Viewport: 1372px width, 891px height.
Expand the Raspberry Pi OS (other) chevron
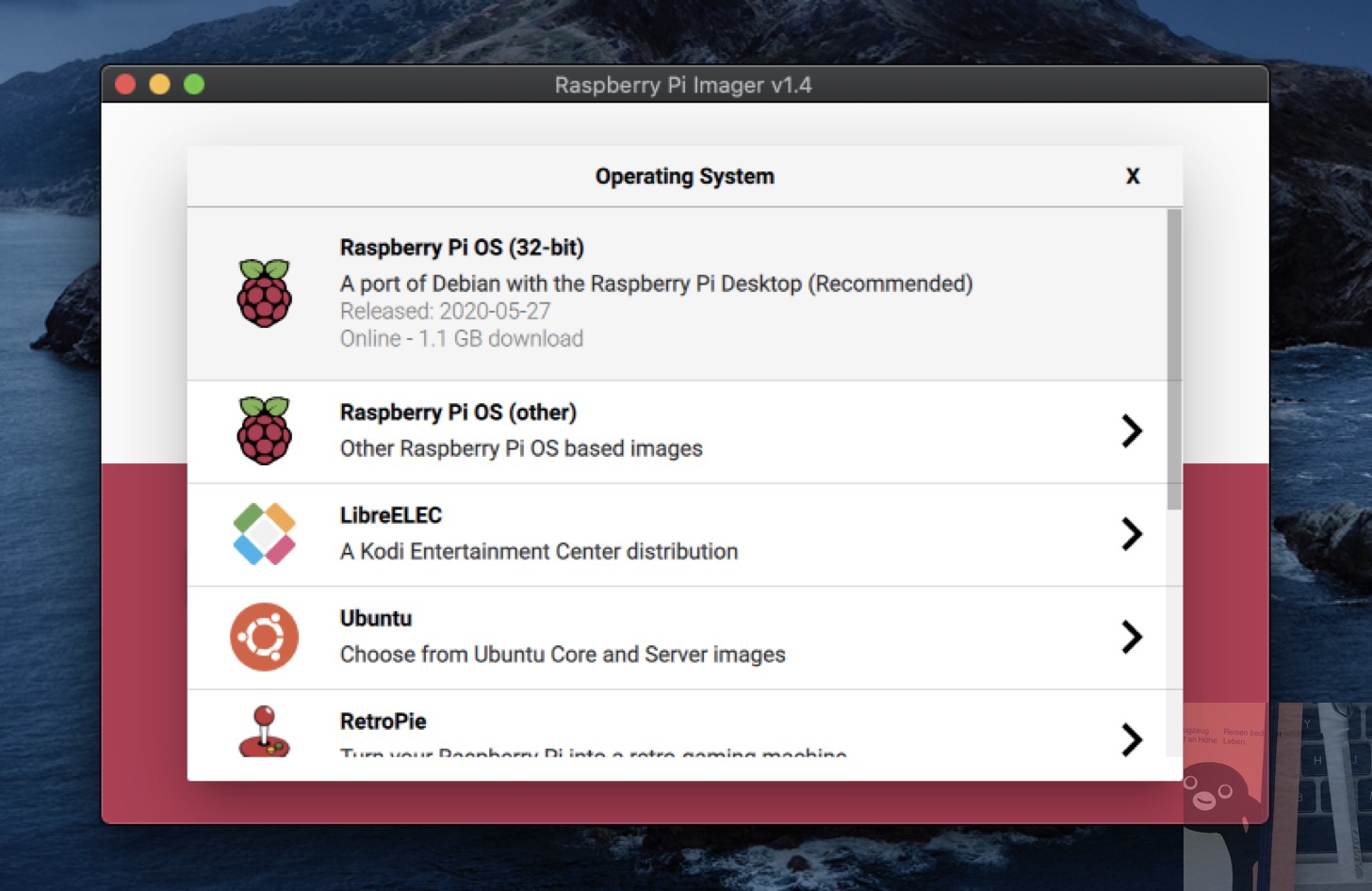(1132, 431)
